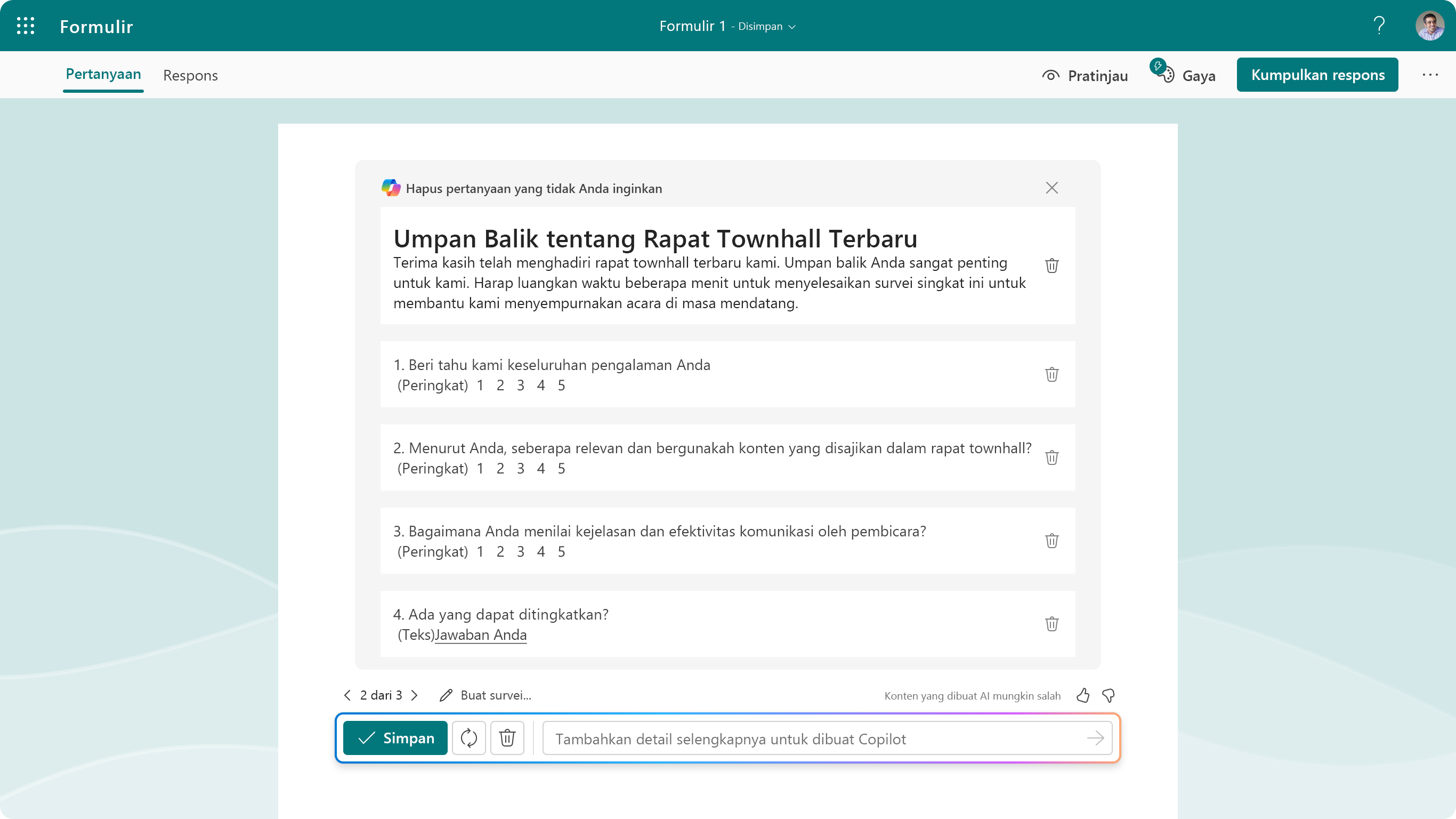Click question 1 text Beri tahu kami
This screenshot has width=1456, height=819.
(x=552, y=365)
